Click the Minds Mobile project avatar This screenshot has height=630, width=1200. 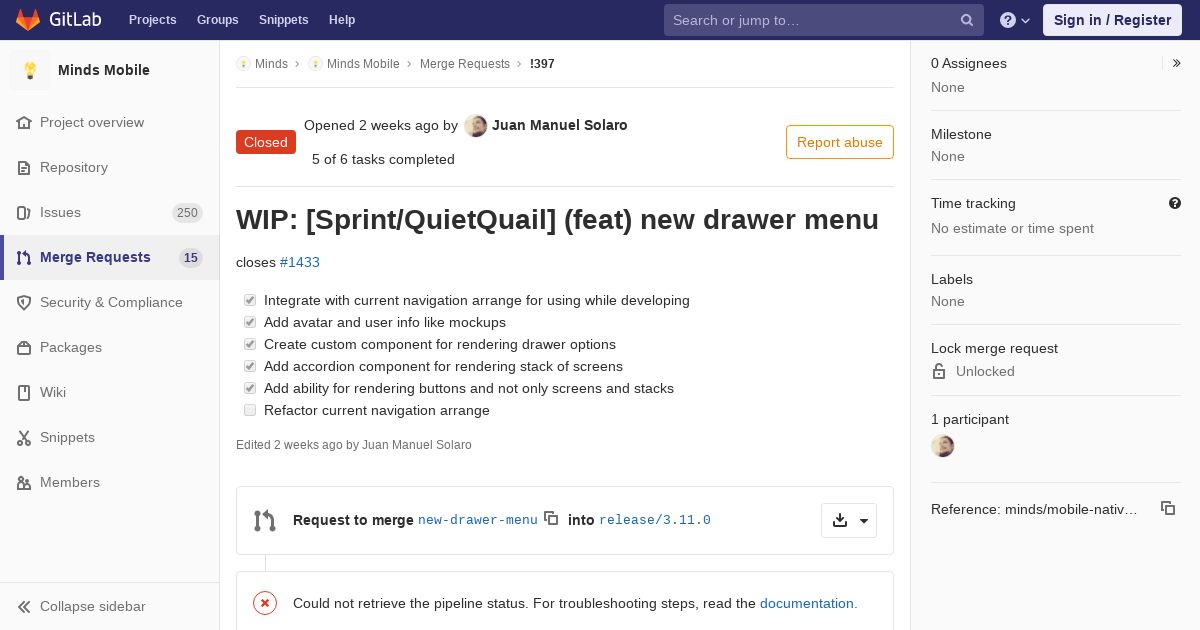coord(30,70)
